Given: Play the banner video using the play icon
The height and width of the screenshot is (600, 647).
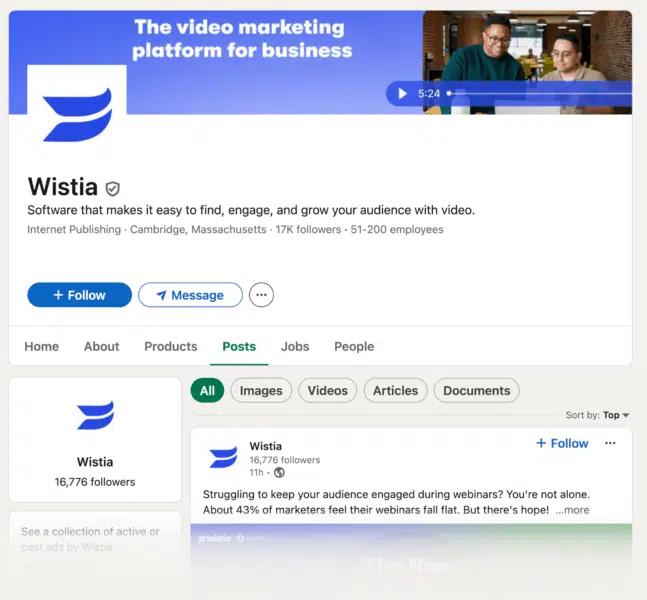Looking at the screenshot, I should coord(402,94).
